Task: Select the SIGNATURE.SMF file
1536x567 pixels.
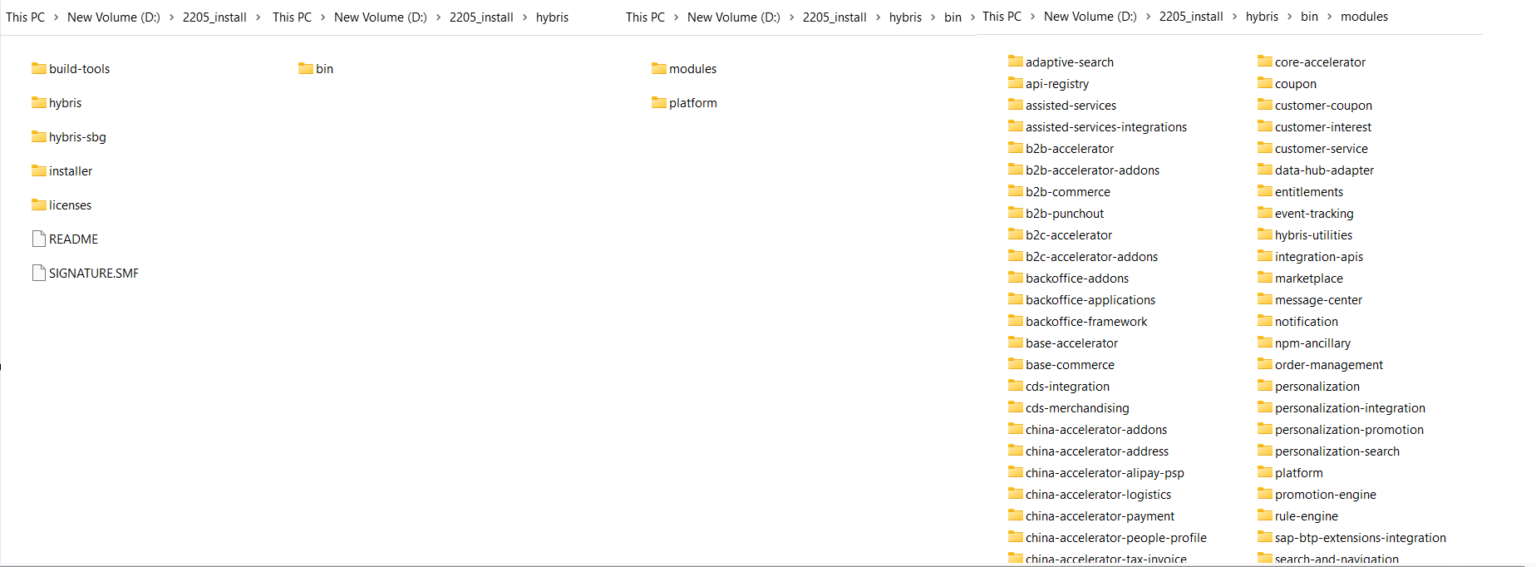Action: 93,273
